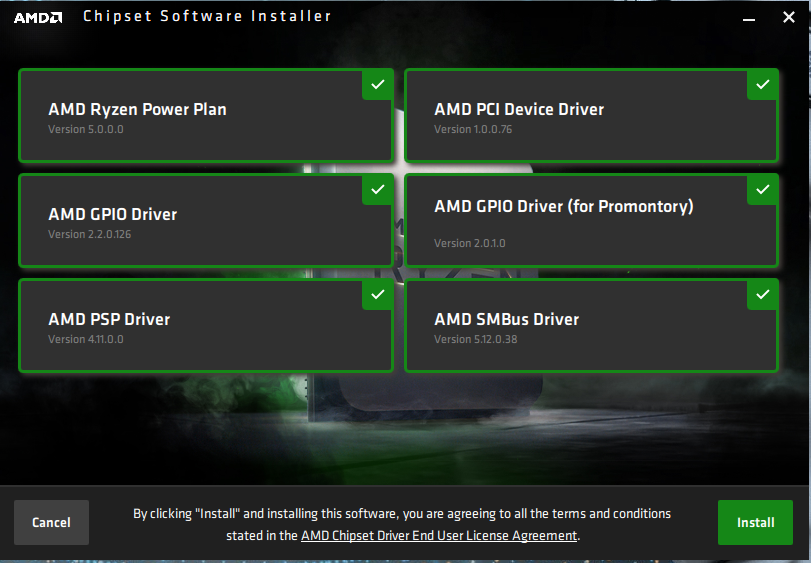Viewport: 811px width, 563px height.
Task: Deselect the AMD SMBus Driver checkmark
Action: (x=762, y=295)
